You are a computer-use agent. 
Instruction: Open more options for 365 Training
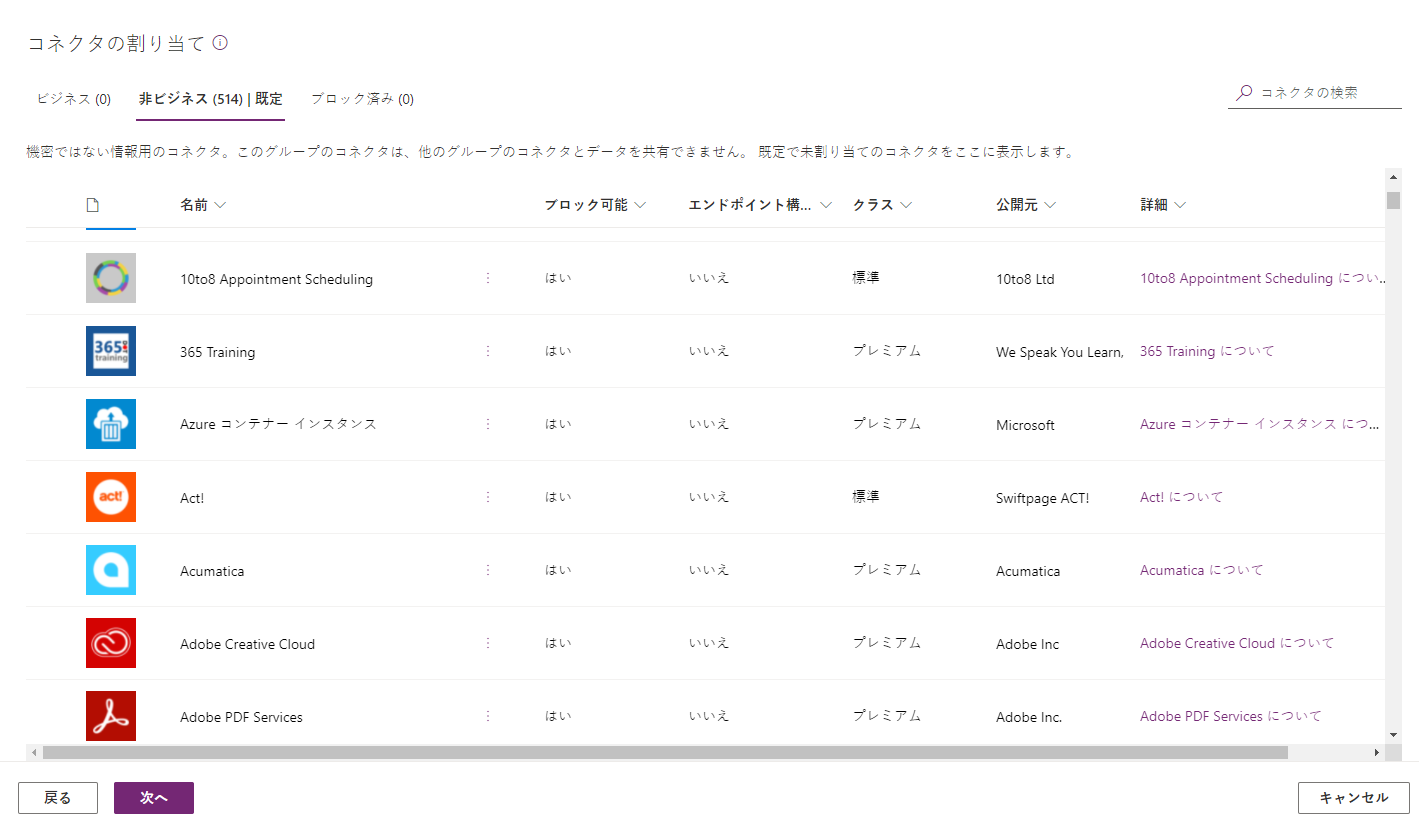(x=488, y=351)
